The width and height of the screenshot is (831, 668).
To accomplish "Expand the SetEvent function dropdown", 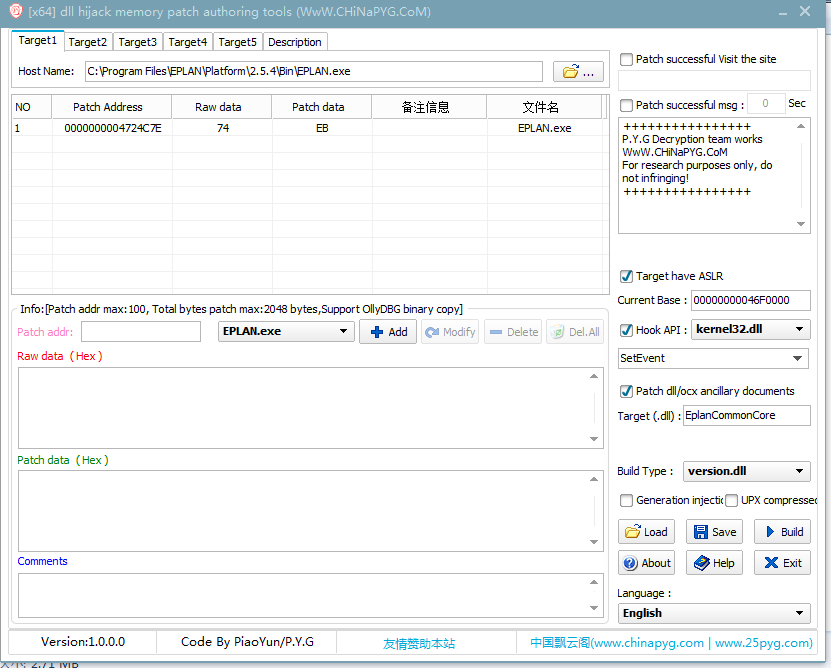I will 713,358.
